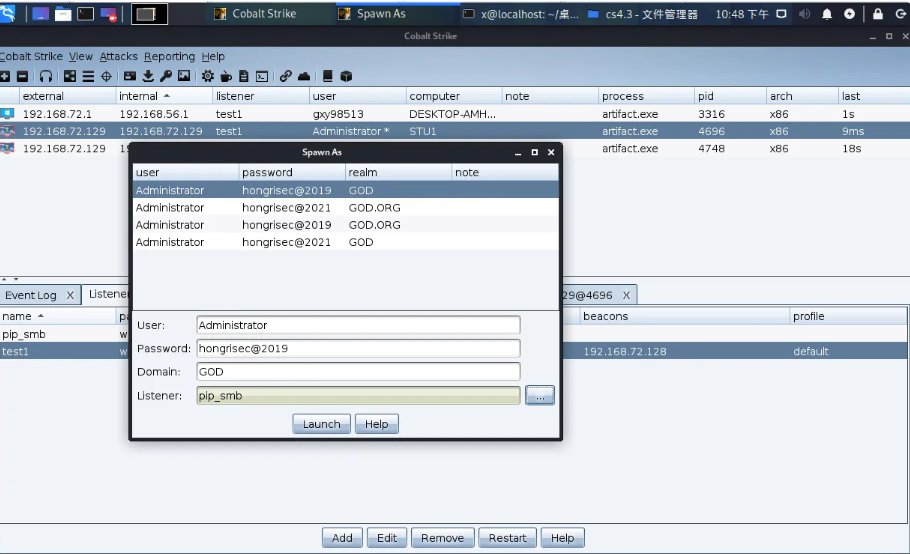The height and width of the screenshot is (554, 910).
Task: Click the Disconnect minus toolbar icon
Action: pos(22,76)
